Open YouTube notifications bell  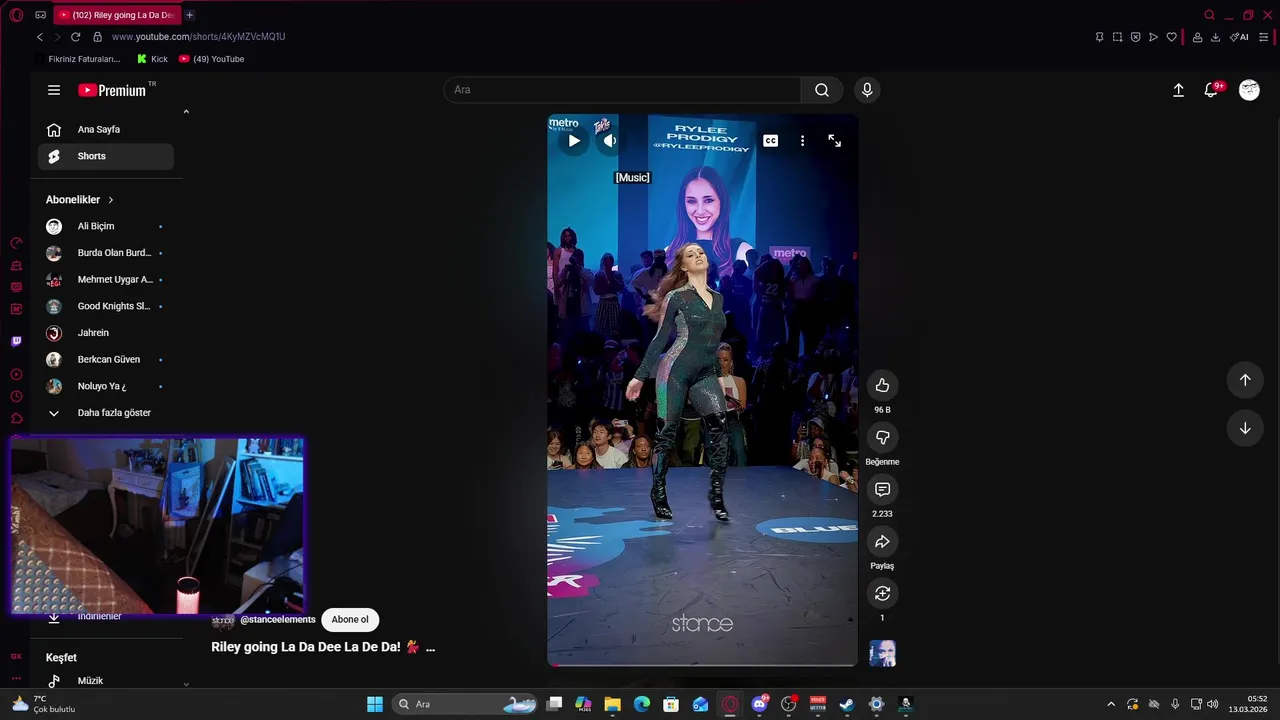[x=1211, y=90]
